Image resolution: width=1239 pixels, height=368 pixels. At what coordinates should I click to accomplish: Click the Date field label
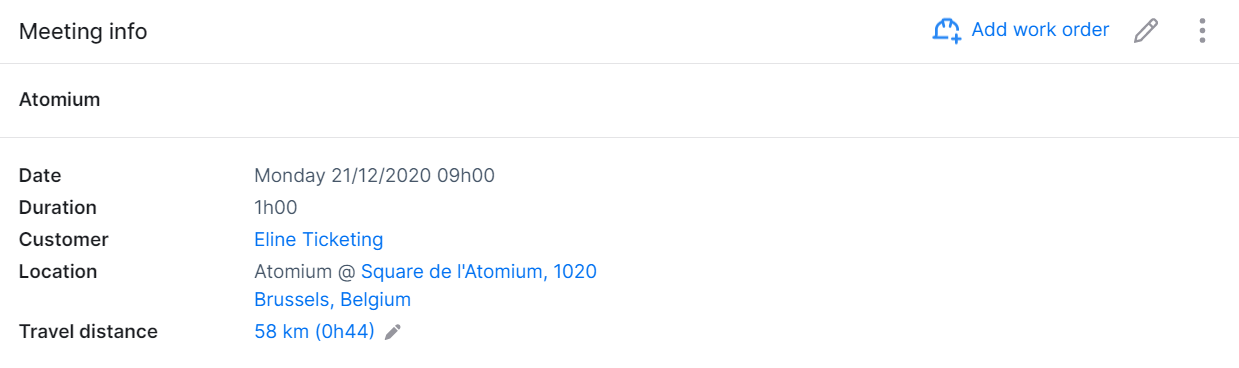[x=40, y=176]
